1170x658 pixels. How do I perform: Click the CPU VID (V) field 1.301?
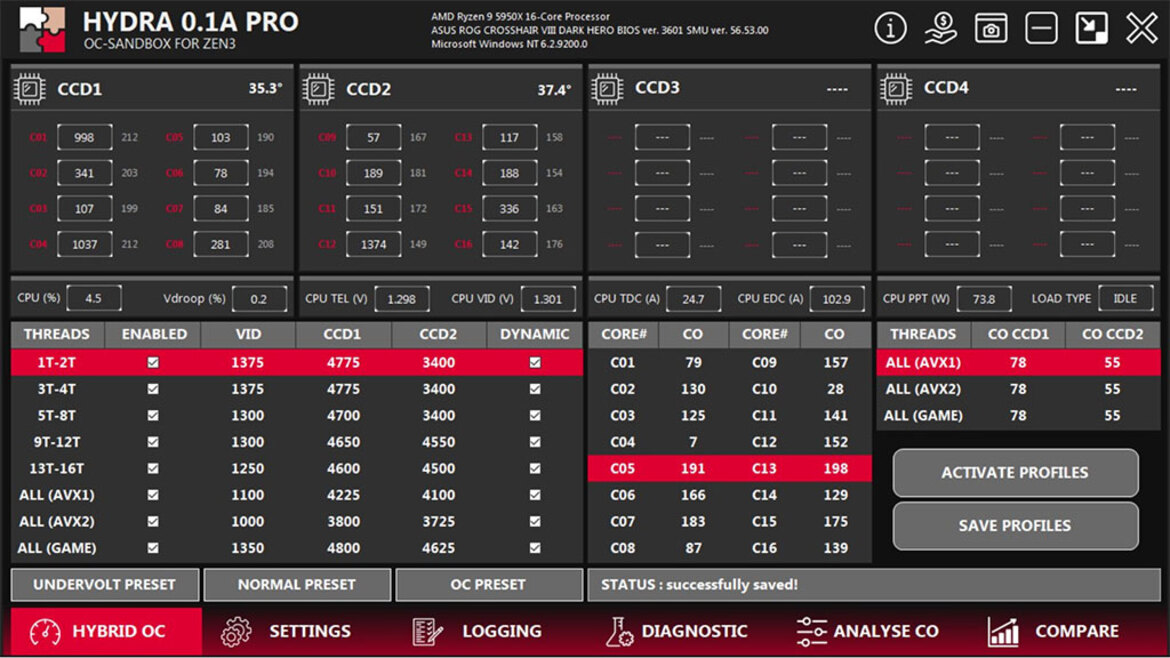pyautogui.click(x=548, y=299)
